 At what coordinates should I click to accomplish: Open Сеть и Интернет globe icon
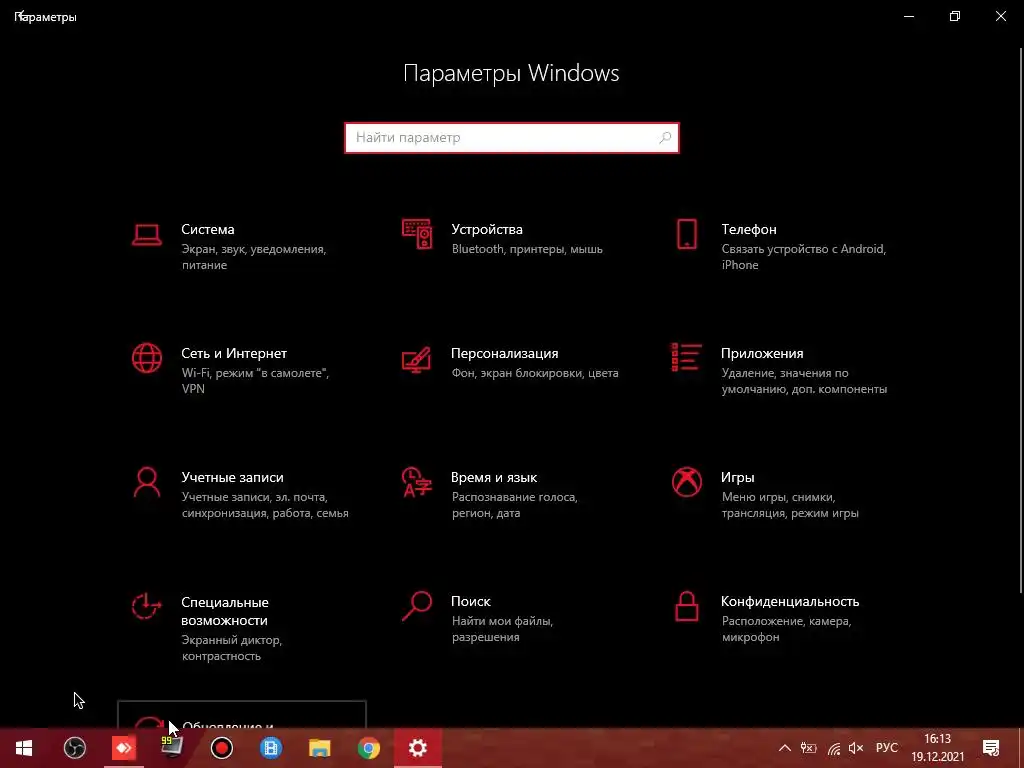(147, 358)
